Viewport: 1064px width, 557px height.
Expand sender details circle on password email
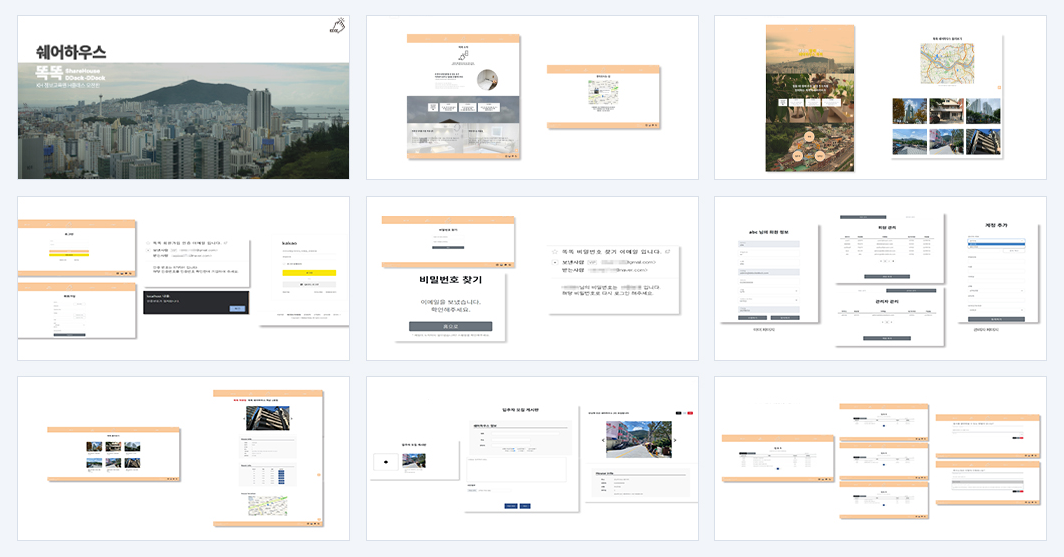click(x=555, y=262)
